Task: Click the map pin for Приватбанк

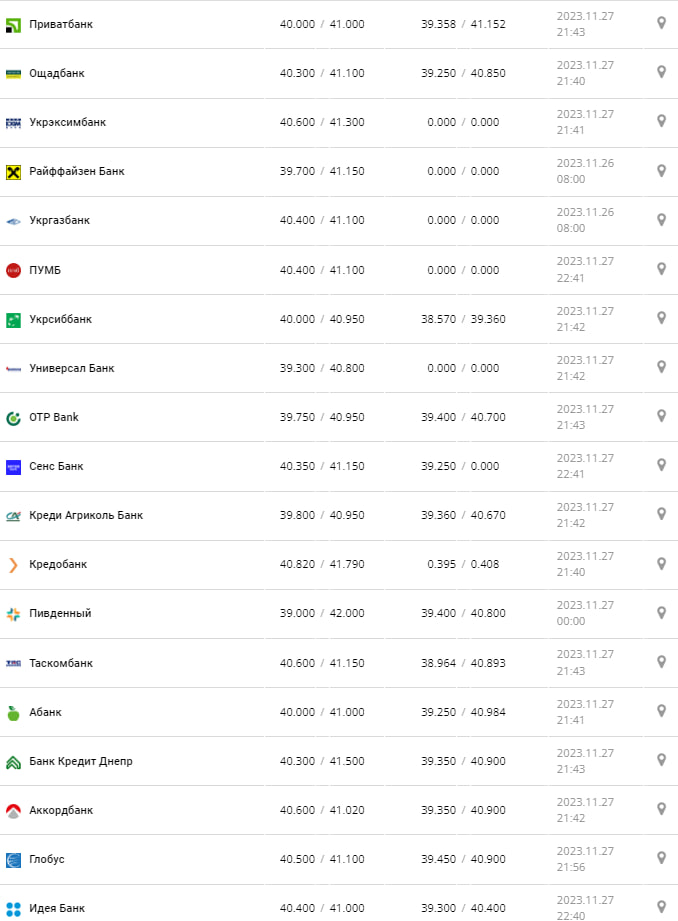Action: [661, 23]
